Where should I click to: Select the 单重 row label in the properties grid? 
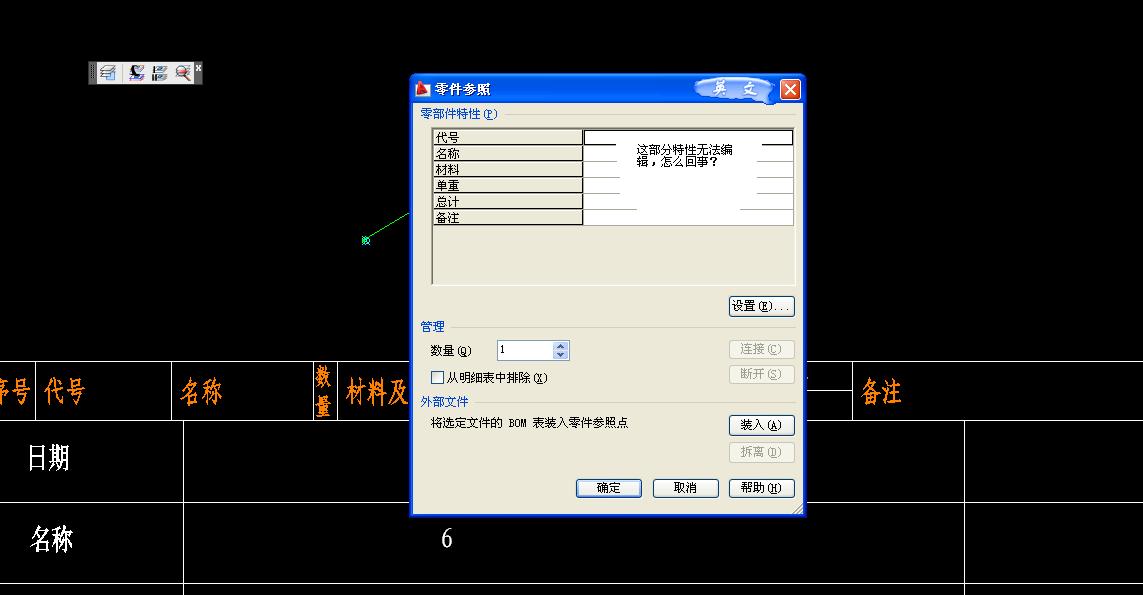[x=508, y=185]
